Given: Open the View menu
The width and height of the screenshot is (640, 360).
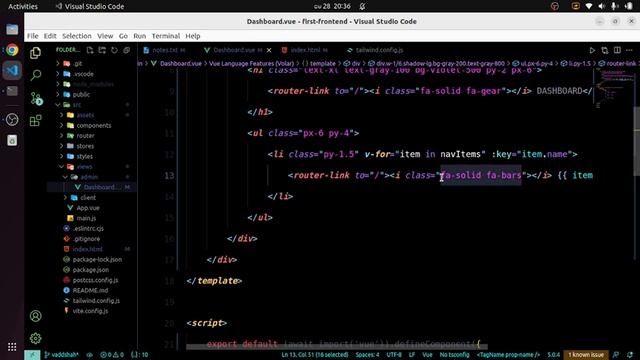Looking at the screenshot, I should pyautogui.click(x=105, y=36).
